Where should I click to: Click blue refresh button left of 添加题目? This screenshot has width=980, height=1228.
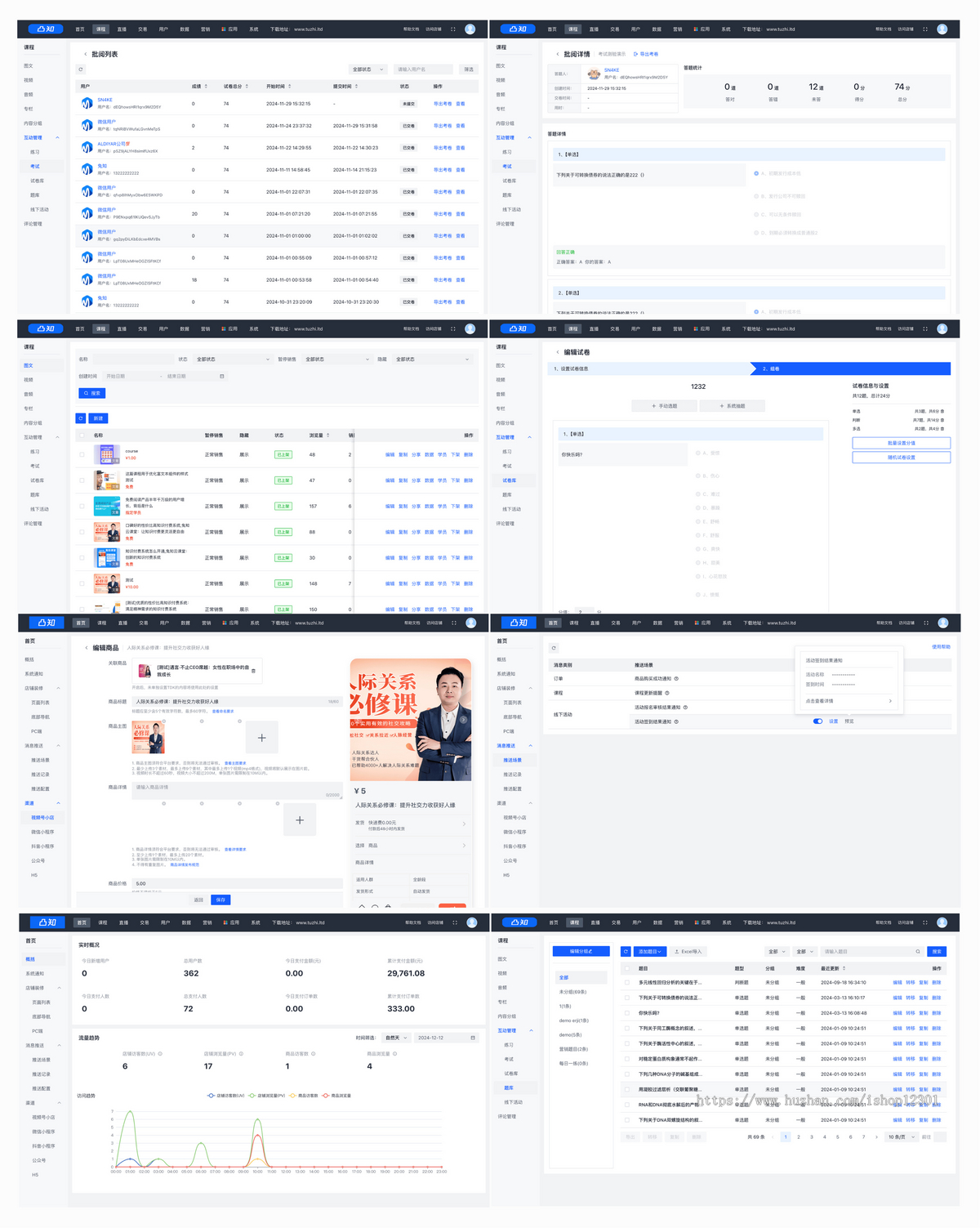click(626, 951)
